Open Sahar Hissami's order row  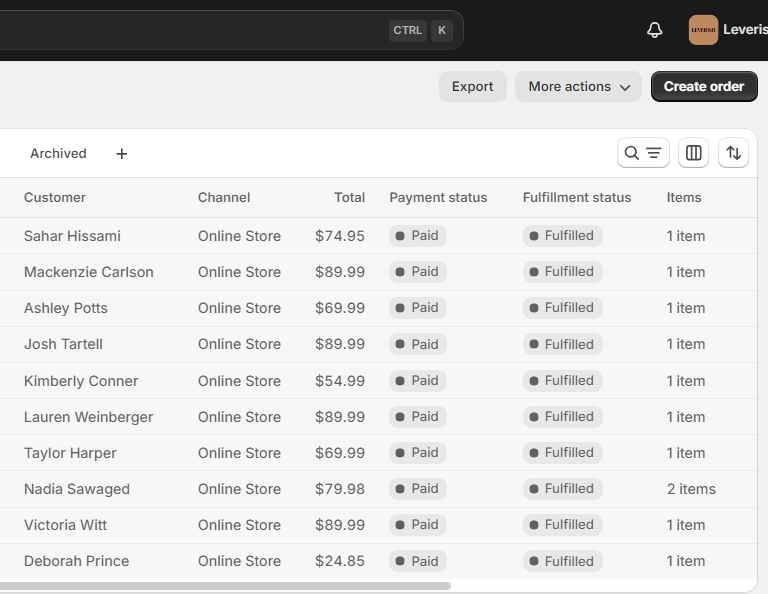click(x=72, y=236)
